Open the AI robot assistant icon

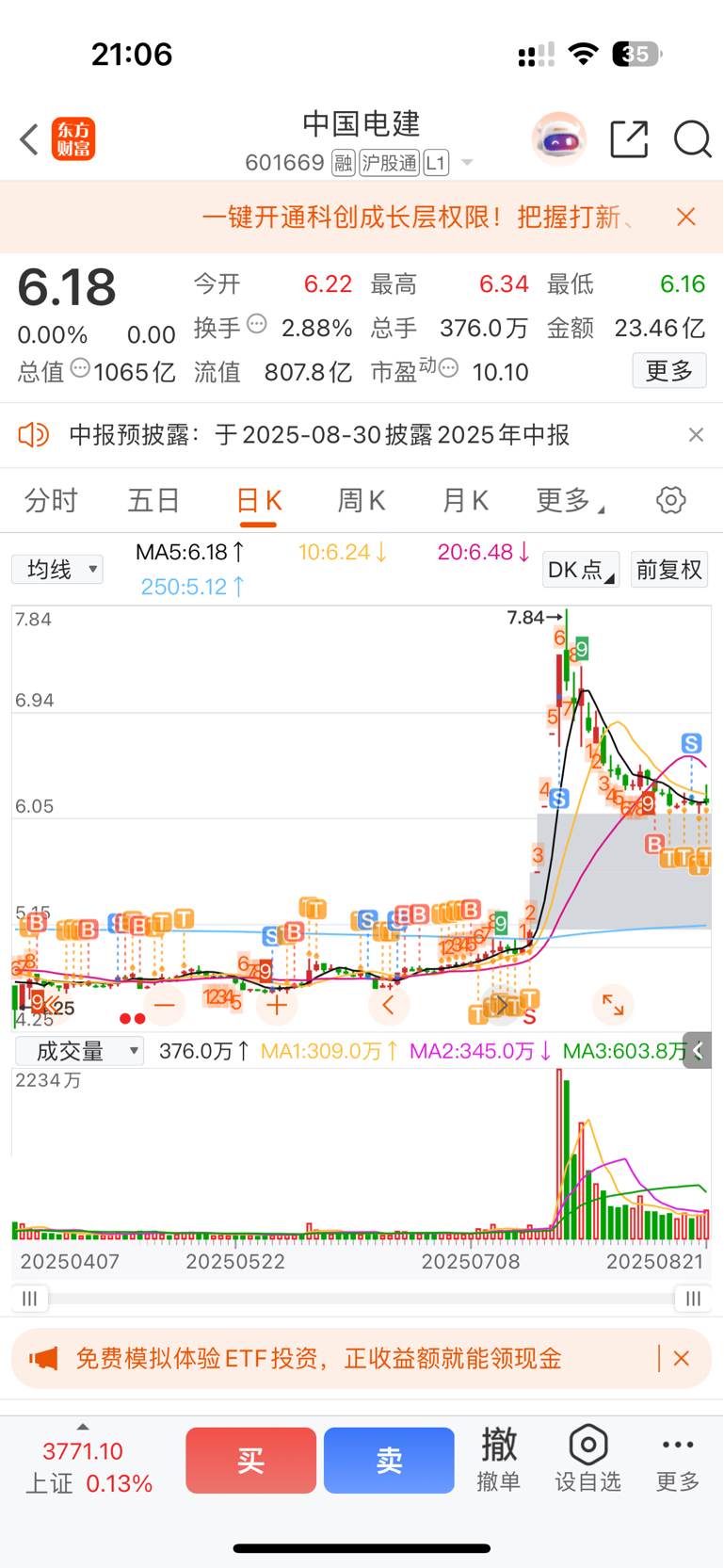[x=559, y=139]
